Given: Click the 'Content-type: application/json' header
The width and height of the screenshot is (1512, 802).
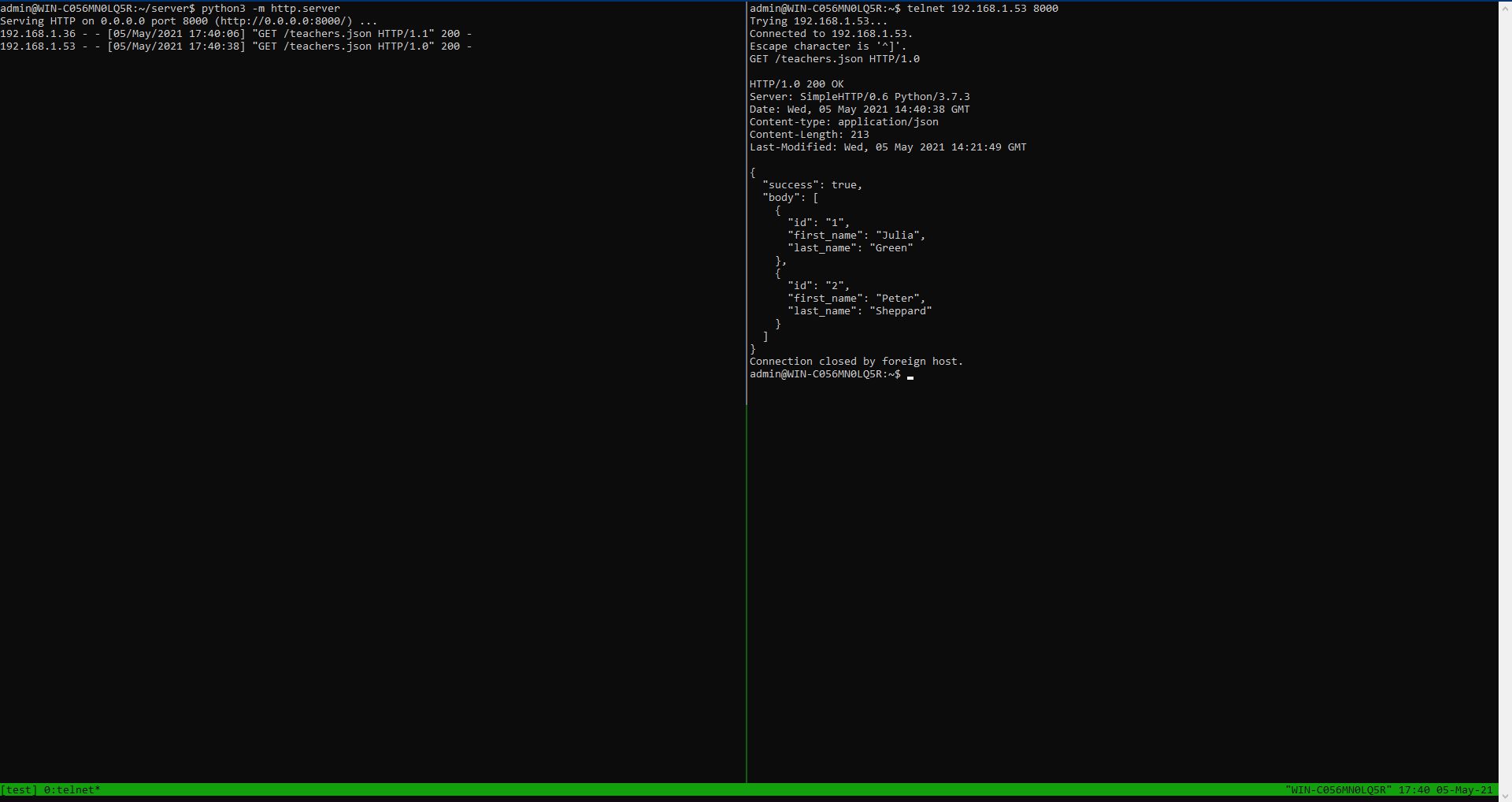Looking at the screenshot, I should [x=844, y=122].
